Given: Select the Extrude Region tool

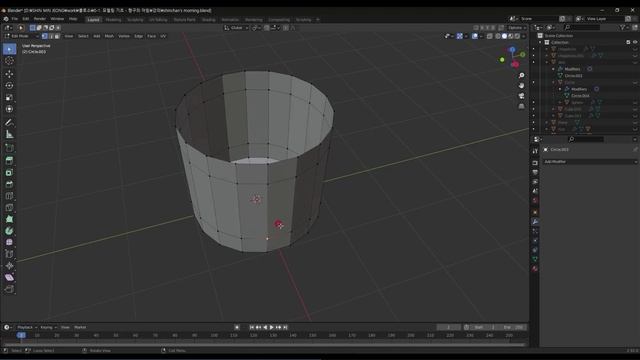Looking at the screenshot, I should pos(9,161).
